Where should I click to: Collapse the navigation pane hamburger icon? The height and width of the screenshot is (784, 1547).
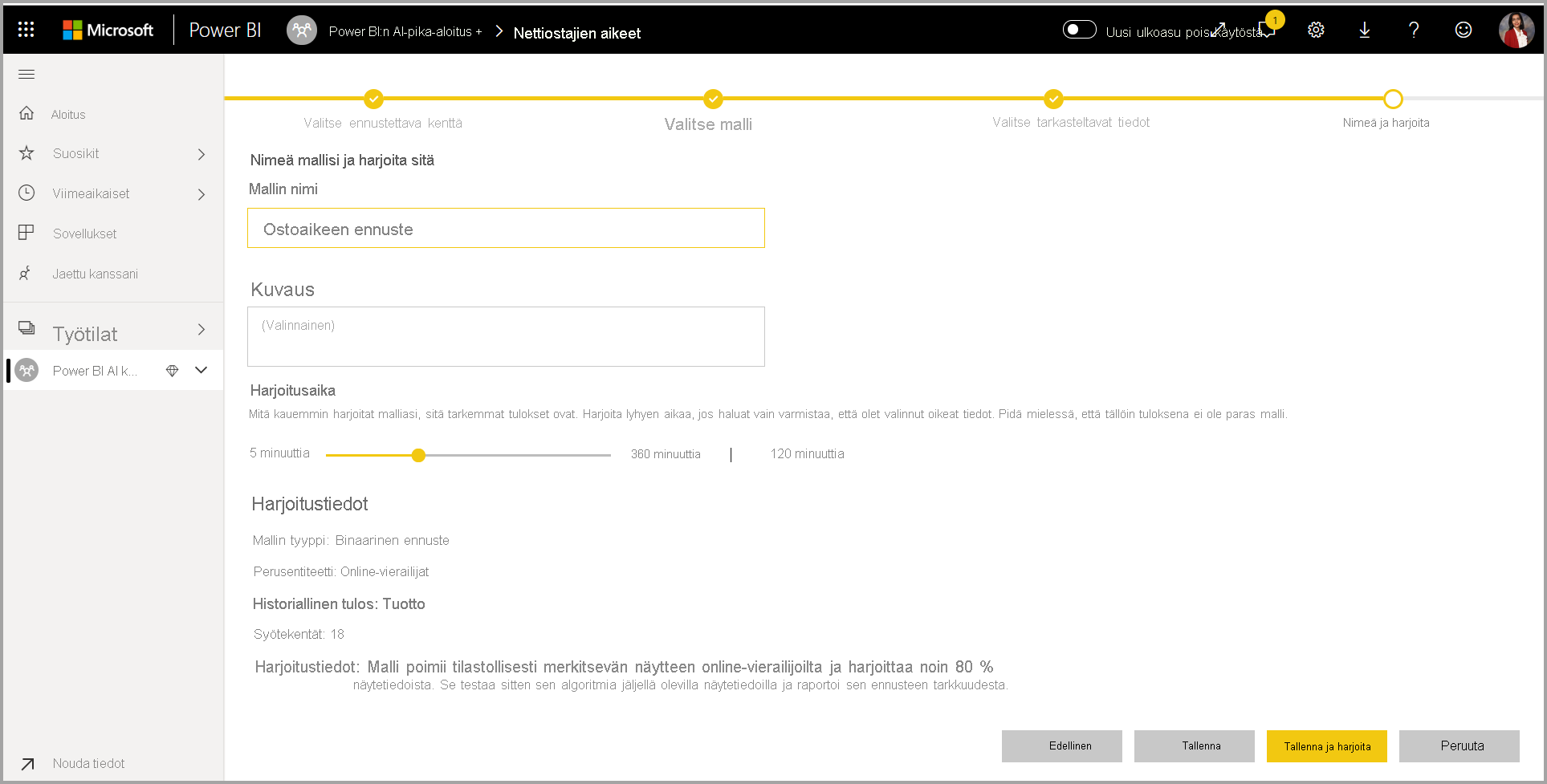click(26, 75)
